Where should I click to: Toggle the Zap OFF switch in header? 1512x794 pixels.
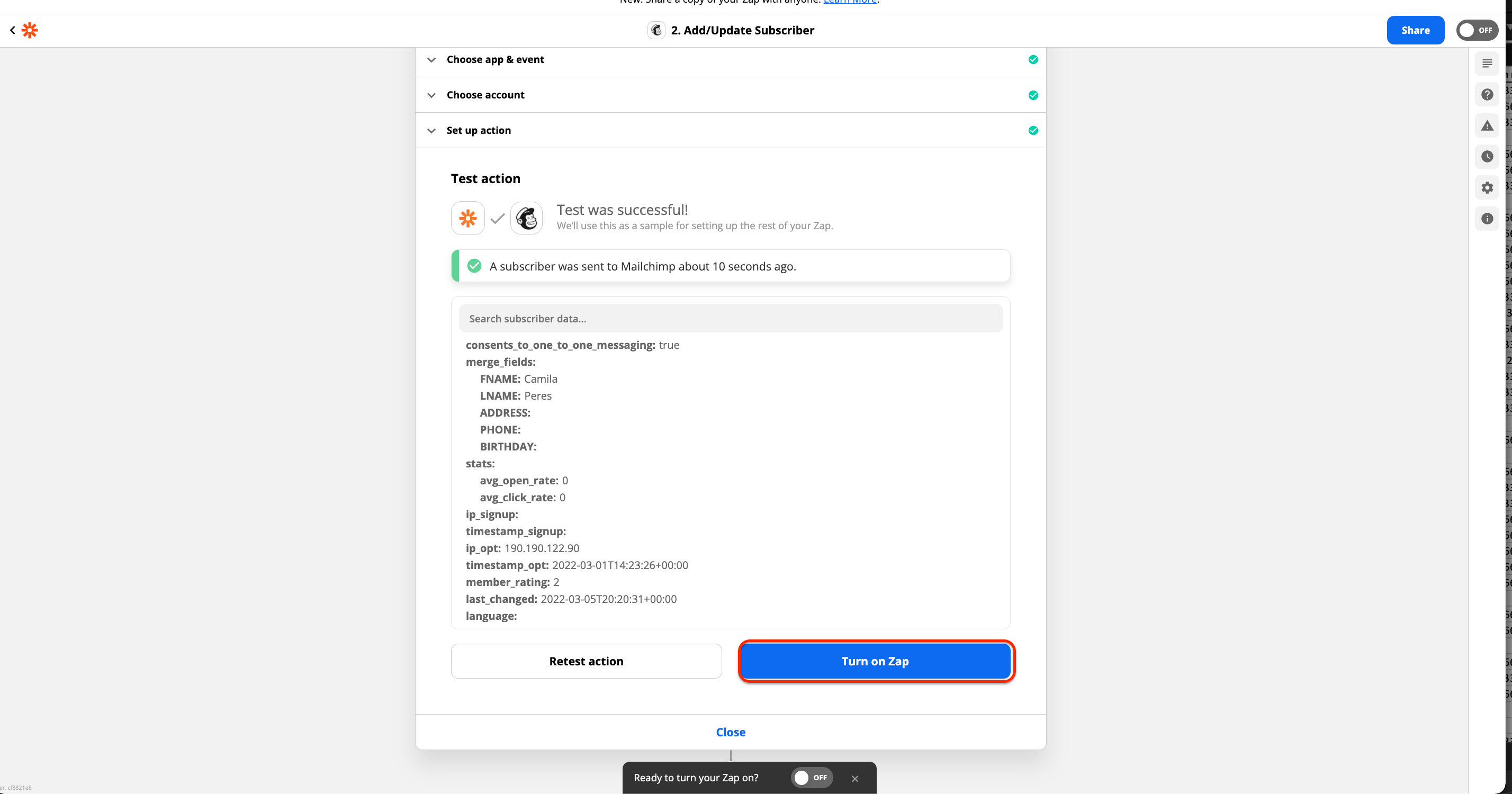1477,30
